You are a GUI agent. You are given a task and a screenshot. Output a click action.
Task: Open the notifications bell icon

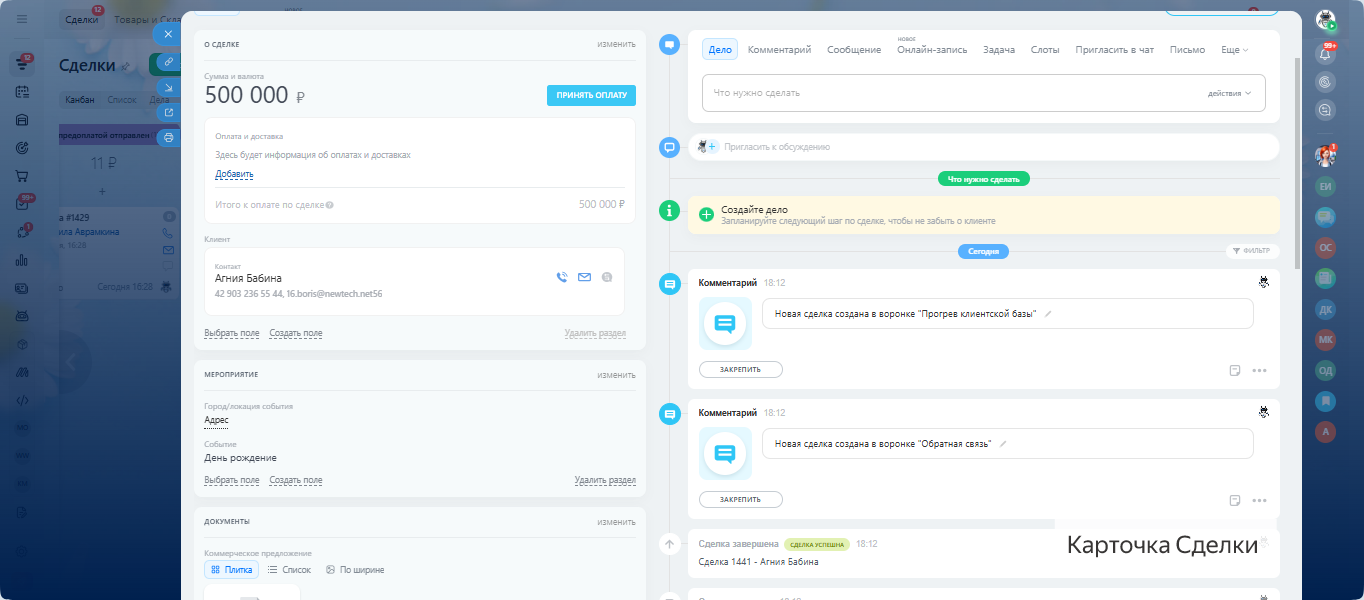pos(1326,55)
